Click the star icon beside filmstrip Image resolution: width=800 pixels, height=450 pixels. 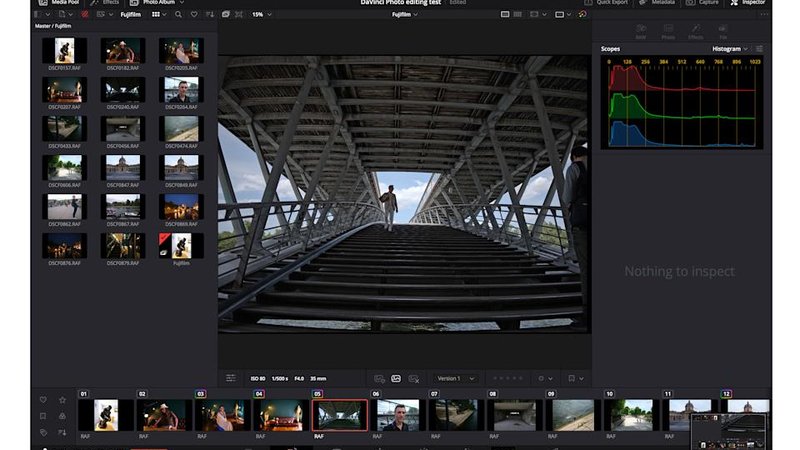pyautogui.click(x=62, y=400)
